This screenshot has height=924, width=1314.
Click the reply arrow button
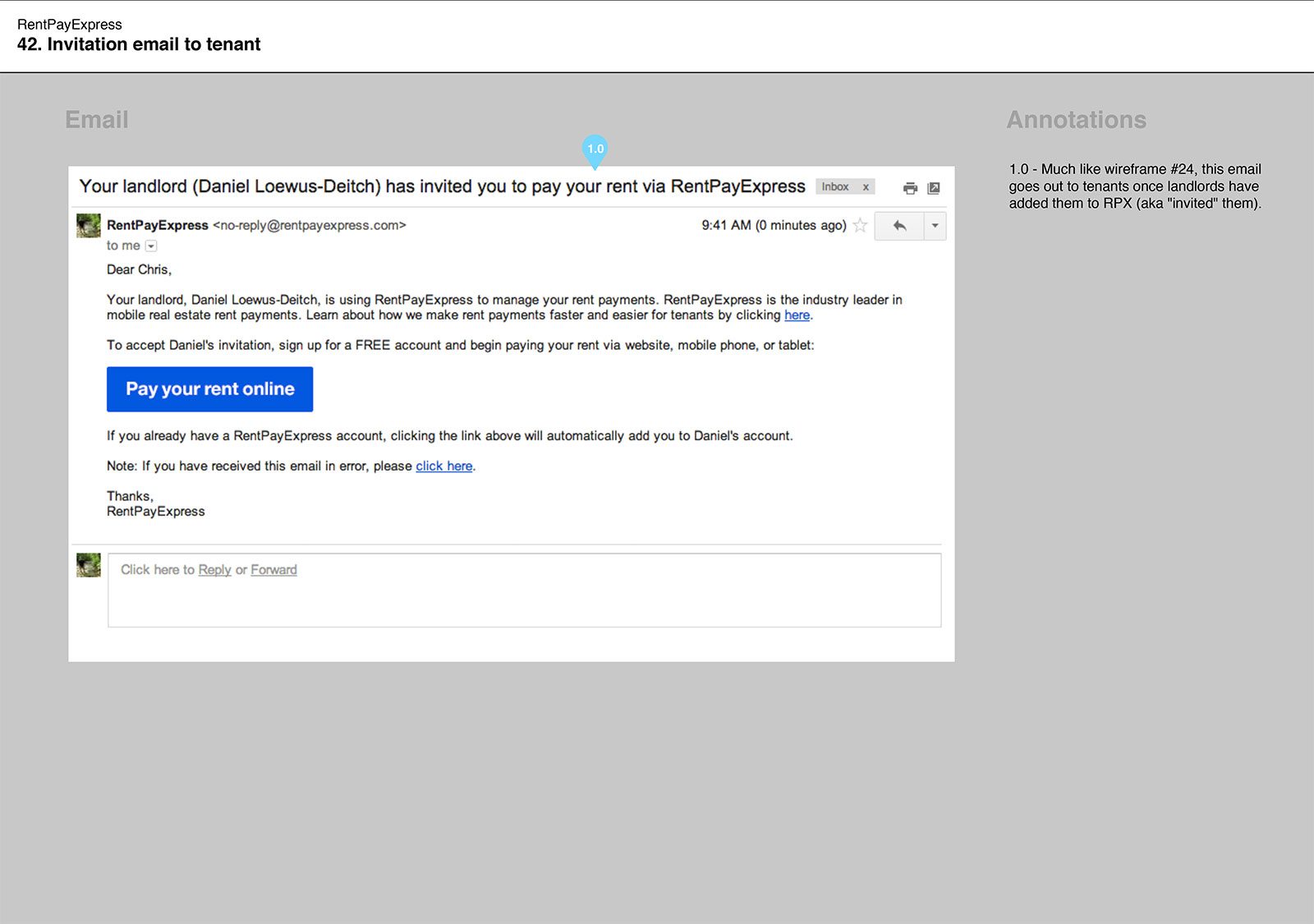coord(899,226)
